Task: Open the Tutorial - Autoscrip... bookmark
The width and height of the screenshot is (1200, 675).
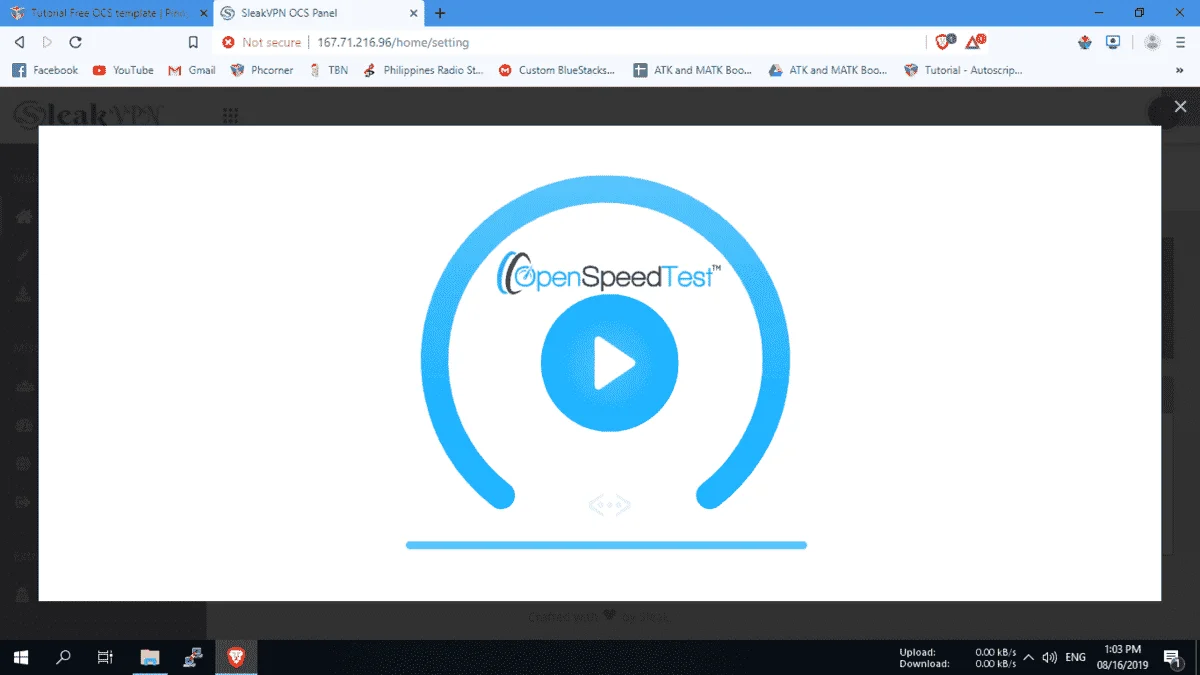Action: (963, 70)
